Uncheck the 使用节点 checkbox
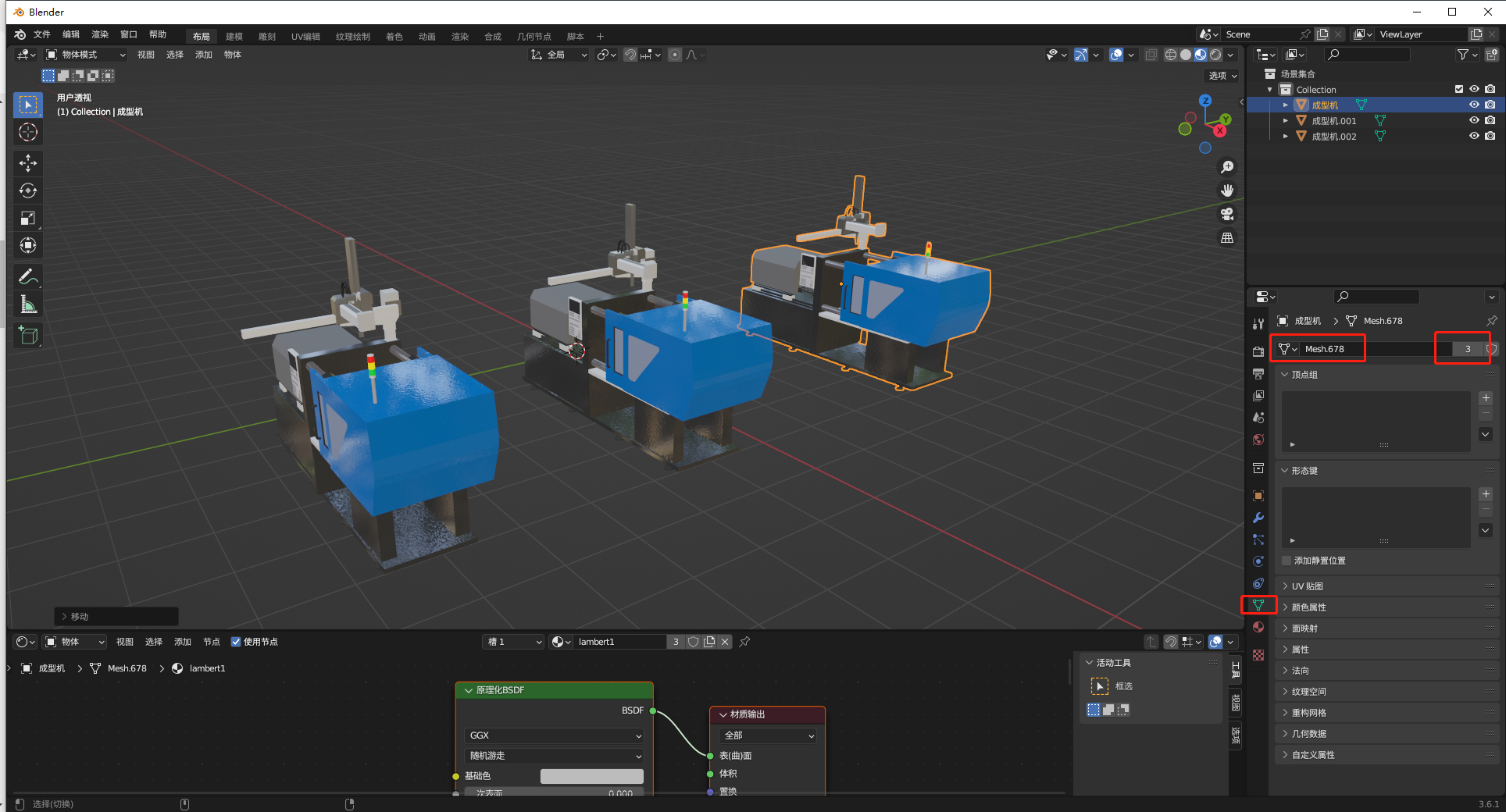Viewport: 1506px width, 812px height. [x=236, y=642]
